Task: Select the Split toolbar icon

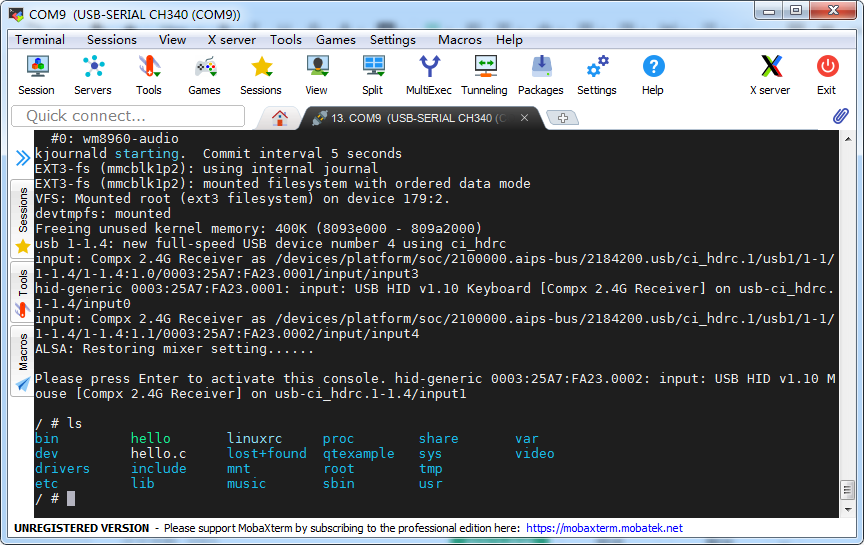Action: click(373, 75)
